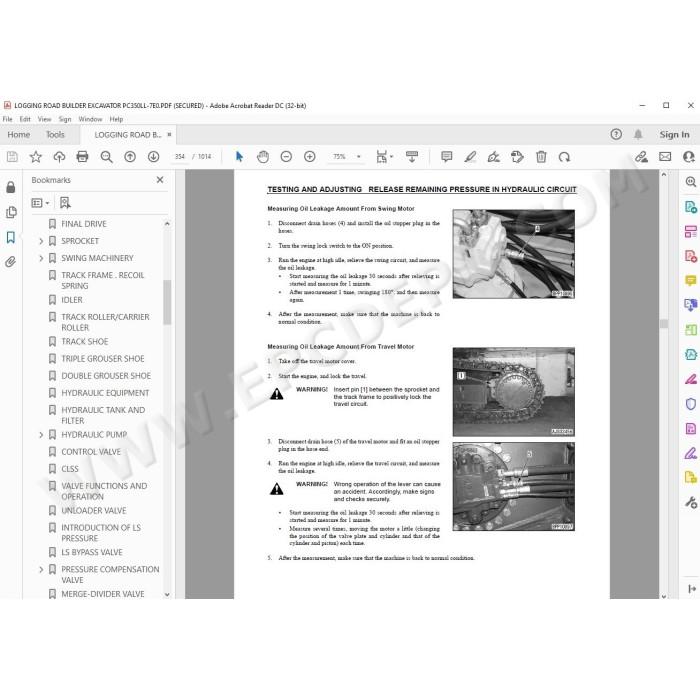Viewport: 700px width, 700px height.
Task: Open the CONTROL VALVE bookmark
Action: coord(91,452)
